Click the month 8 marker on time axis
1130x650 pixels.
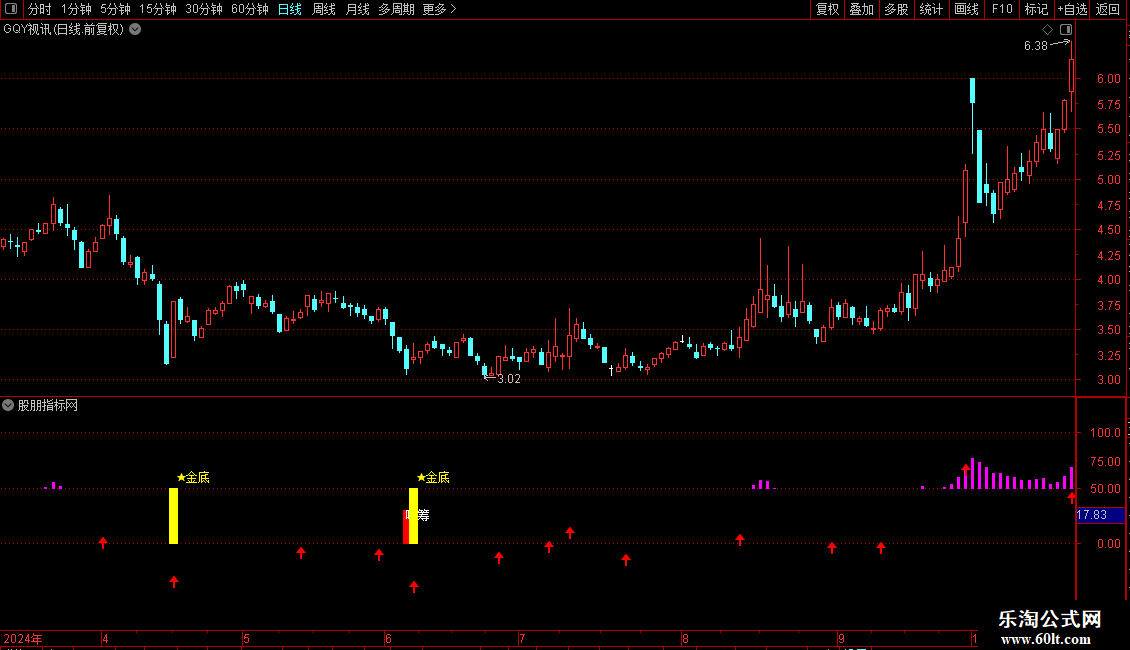685,639
